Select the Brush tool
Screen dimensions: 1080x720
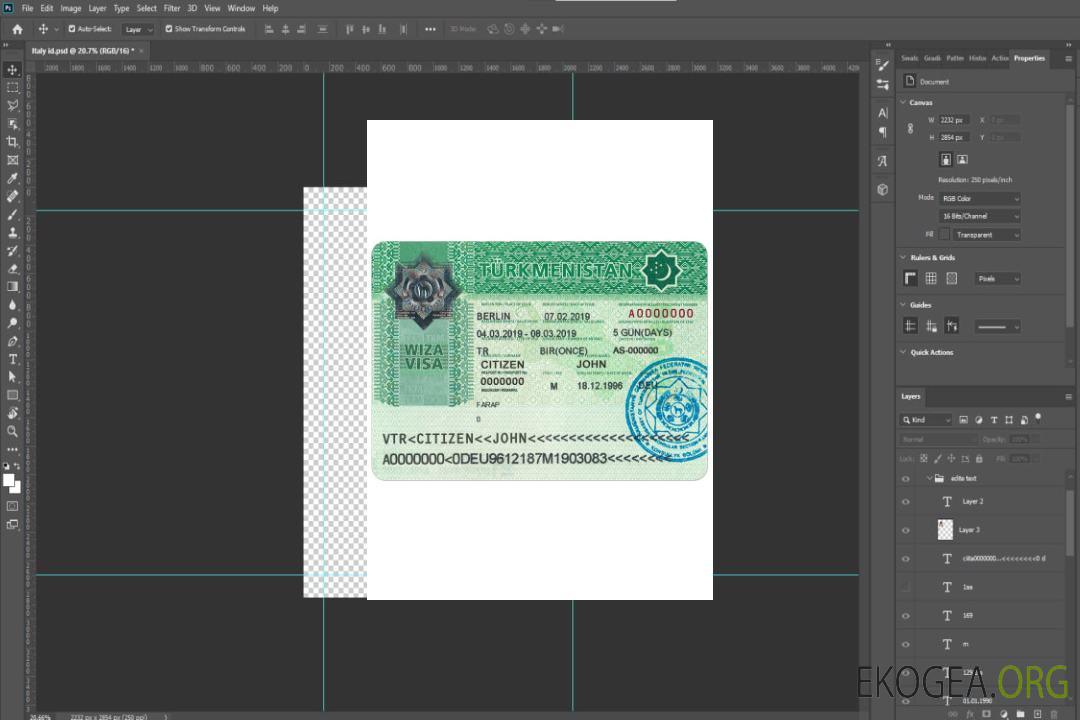pos(12,214)
